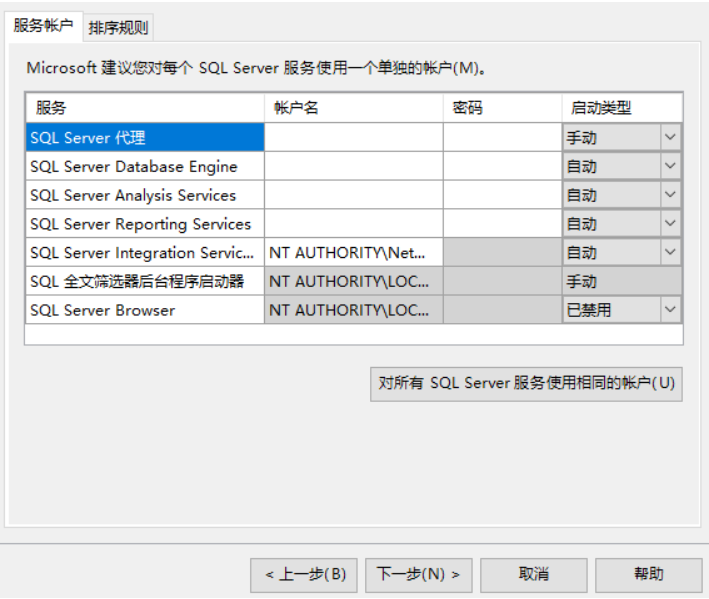
Task: Click 帐户名 column header
Action: click(x=354, y=108)
